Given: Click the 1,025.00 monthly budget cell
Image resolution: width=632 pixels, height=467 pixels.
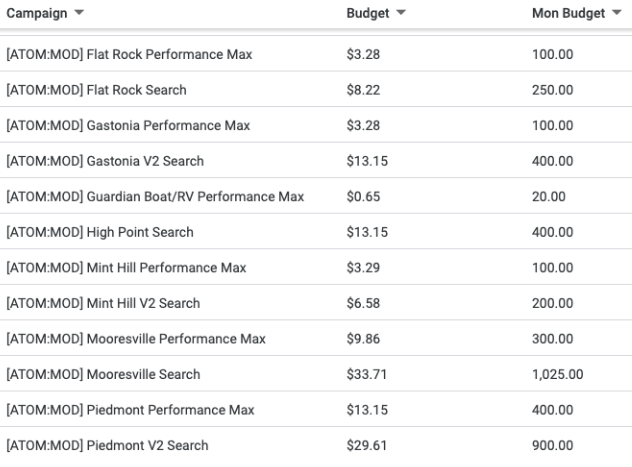Looking at the screenshot, I should tap(558, 374).
